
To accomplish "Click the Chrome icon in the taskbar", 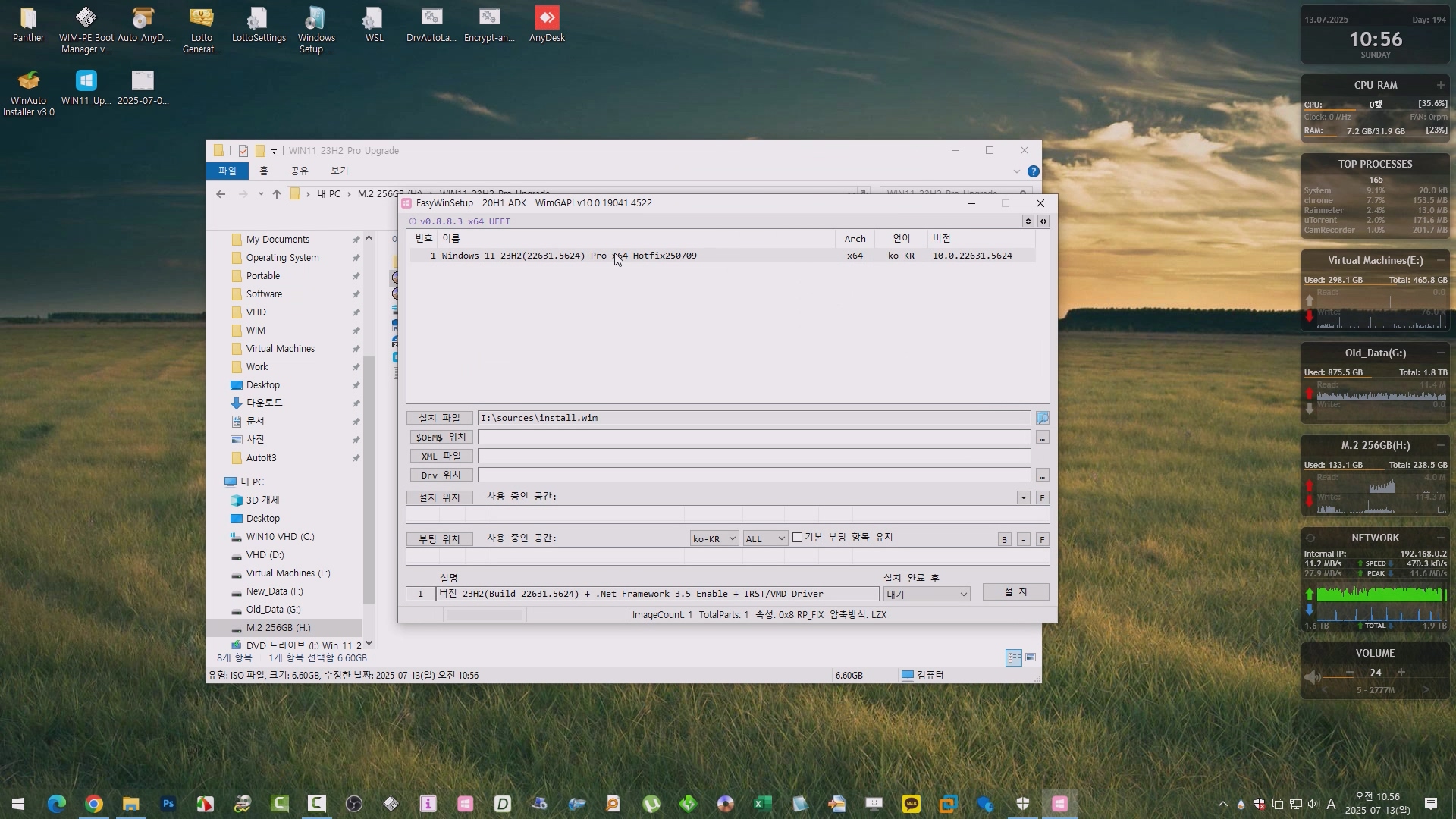I will click(94, 804).
